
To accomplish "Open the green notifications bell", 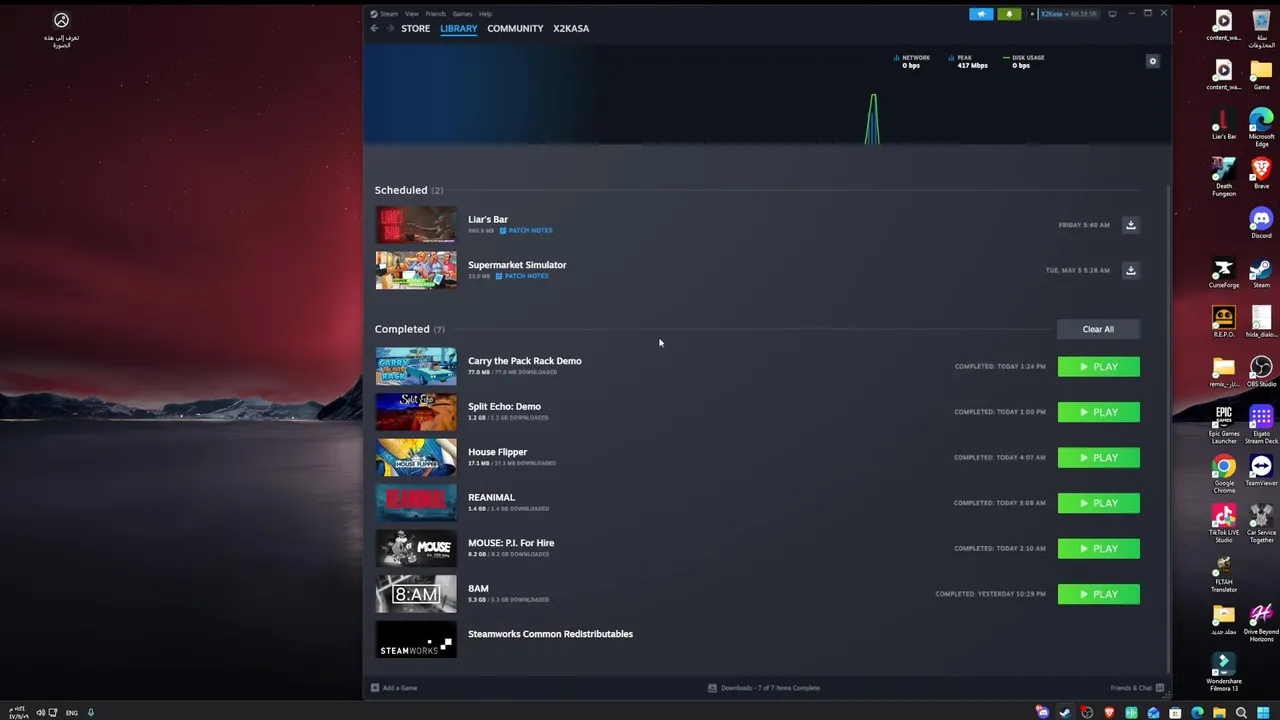I will (x=1009, y=14).
